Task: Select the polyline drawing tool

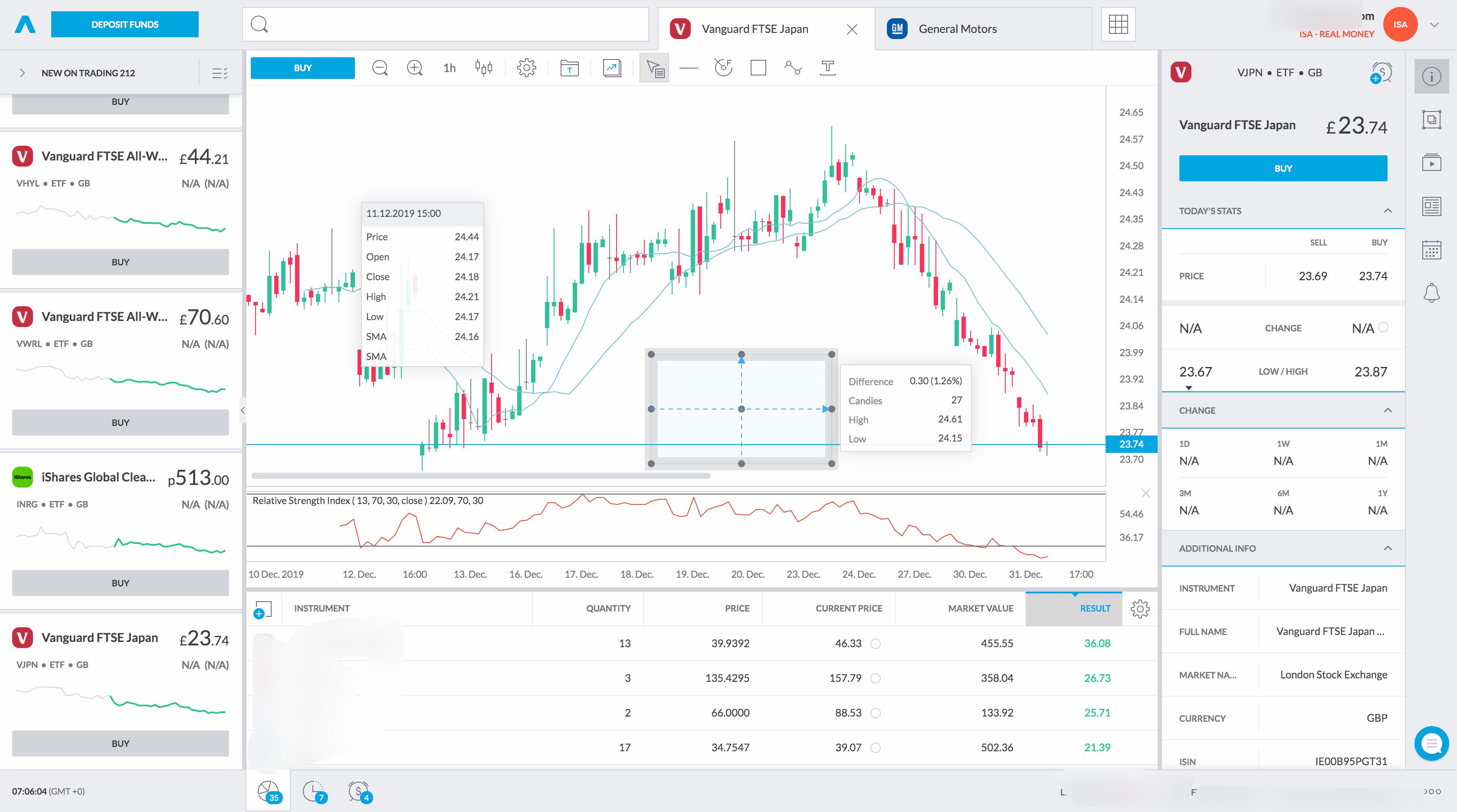Action: click(793, 68)
